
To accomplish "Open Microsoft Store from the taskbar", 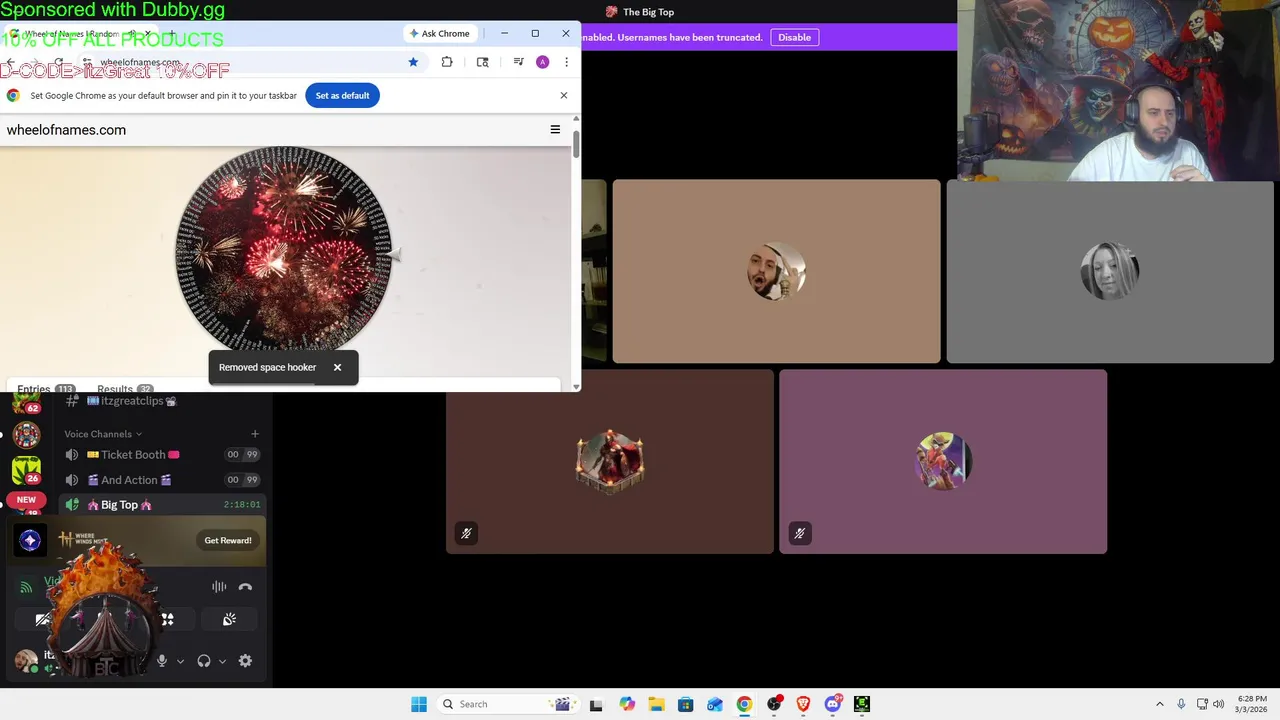I will pos(685,704).
